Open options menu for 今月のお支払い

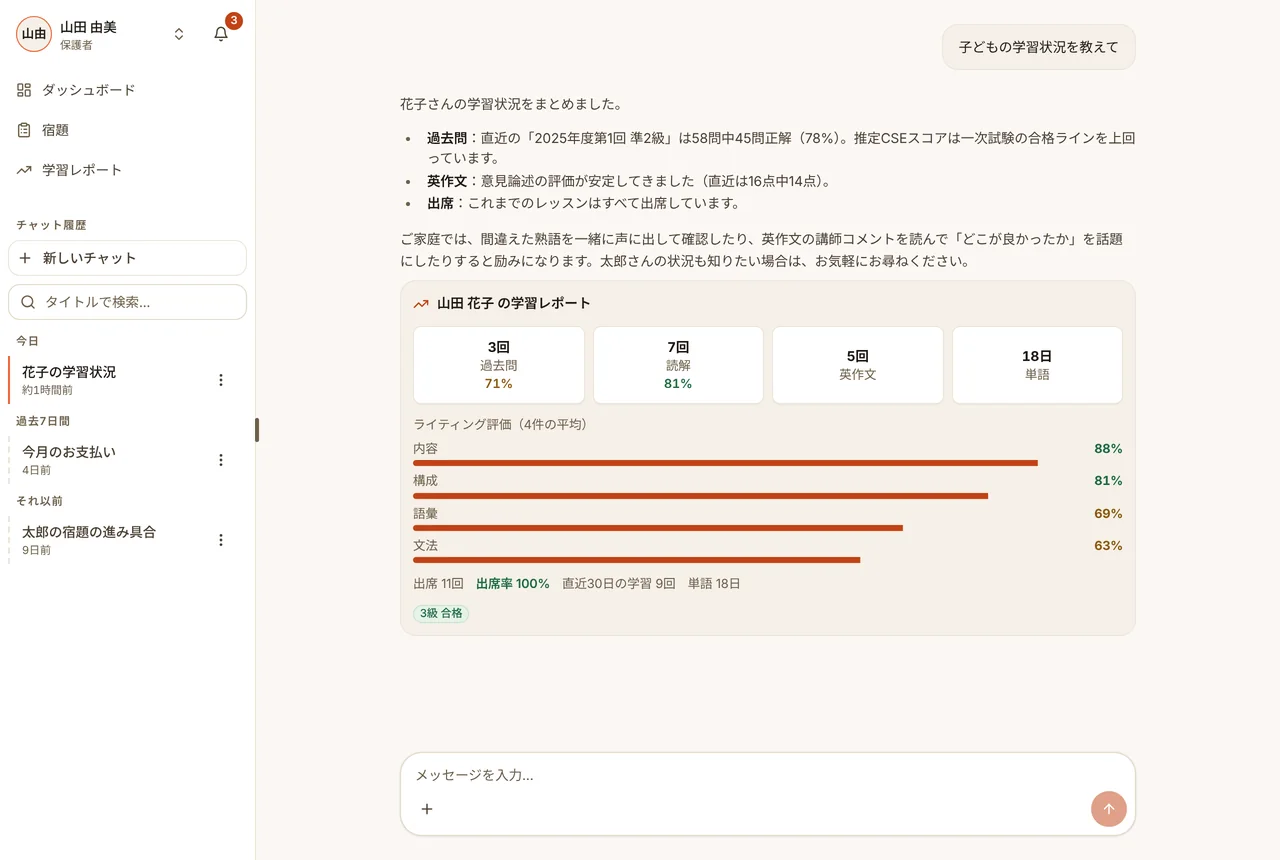pos(221,460)
